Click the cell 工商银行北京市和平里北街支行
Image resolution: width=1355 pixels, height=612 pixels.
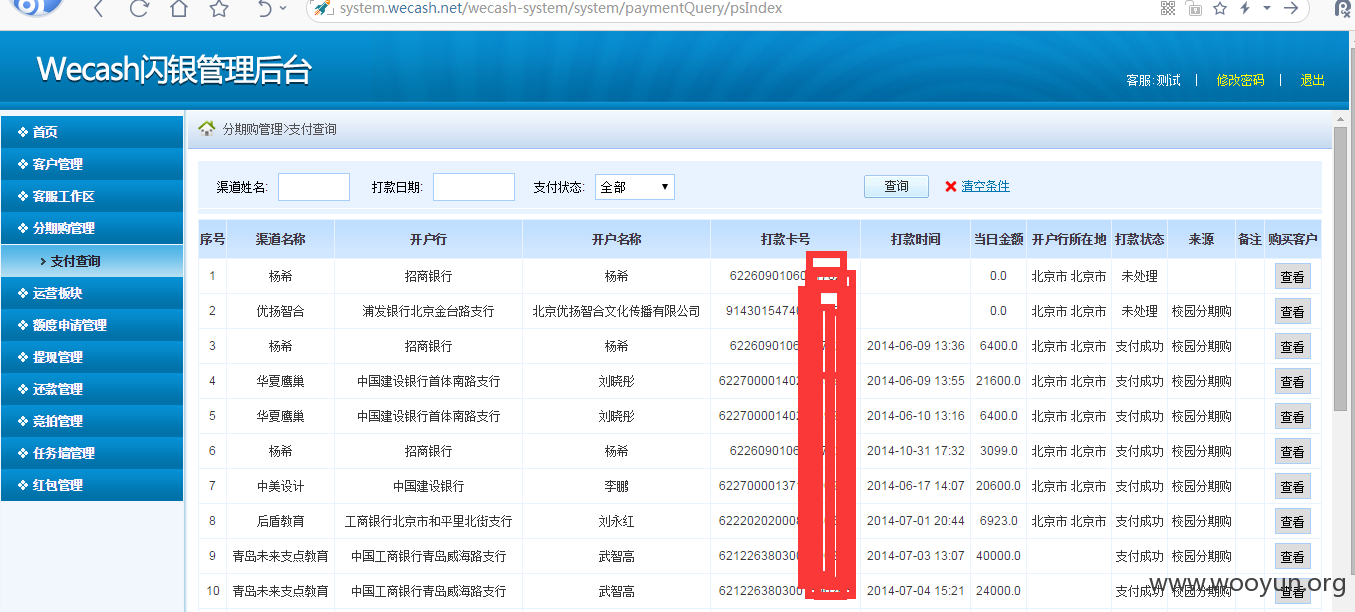pyautogui.click(x=428, y=521)
